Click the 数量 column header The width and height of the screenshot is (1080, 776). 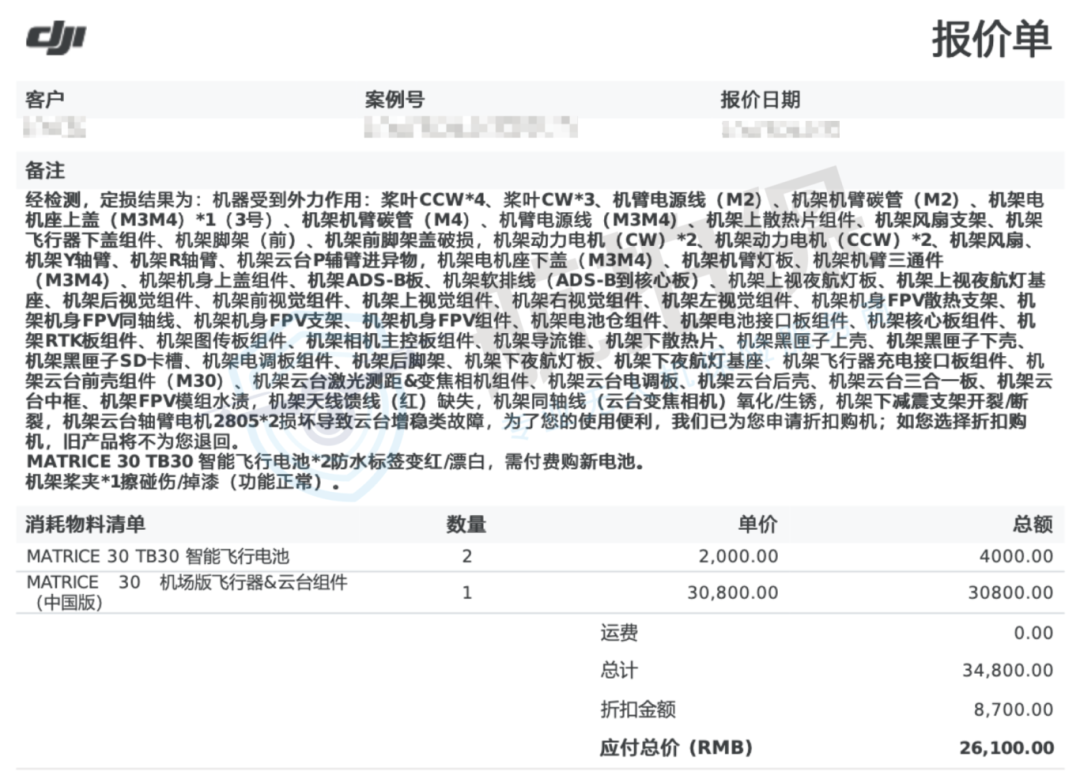466,524
